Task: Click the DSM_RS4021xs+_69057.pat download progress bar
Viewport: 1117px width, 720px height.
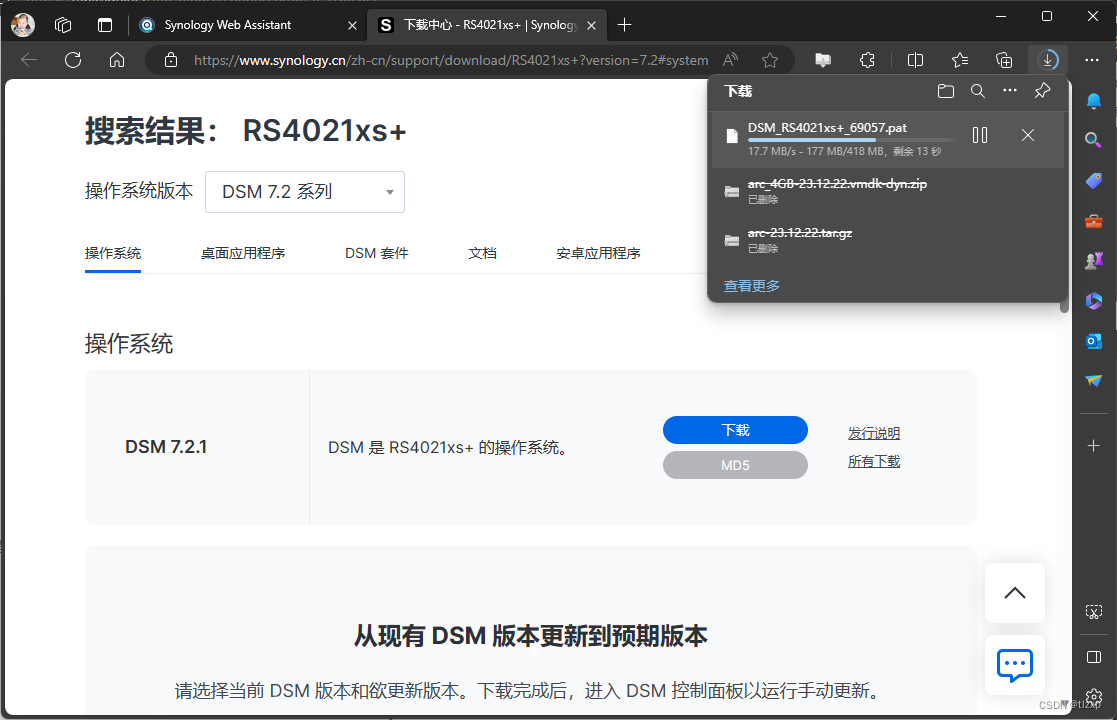Action: click(x=851, y=140)
